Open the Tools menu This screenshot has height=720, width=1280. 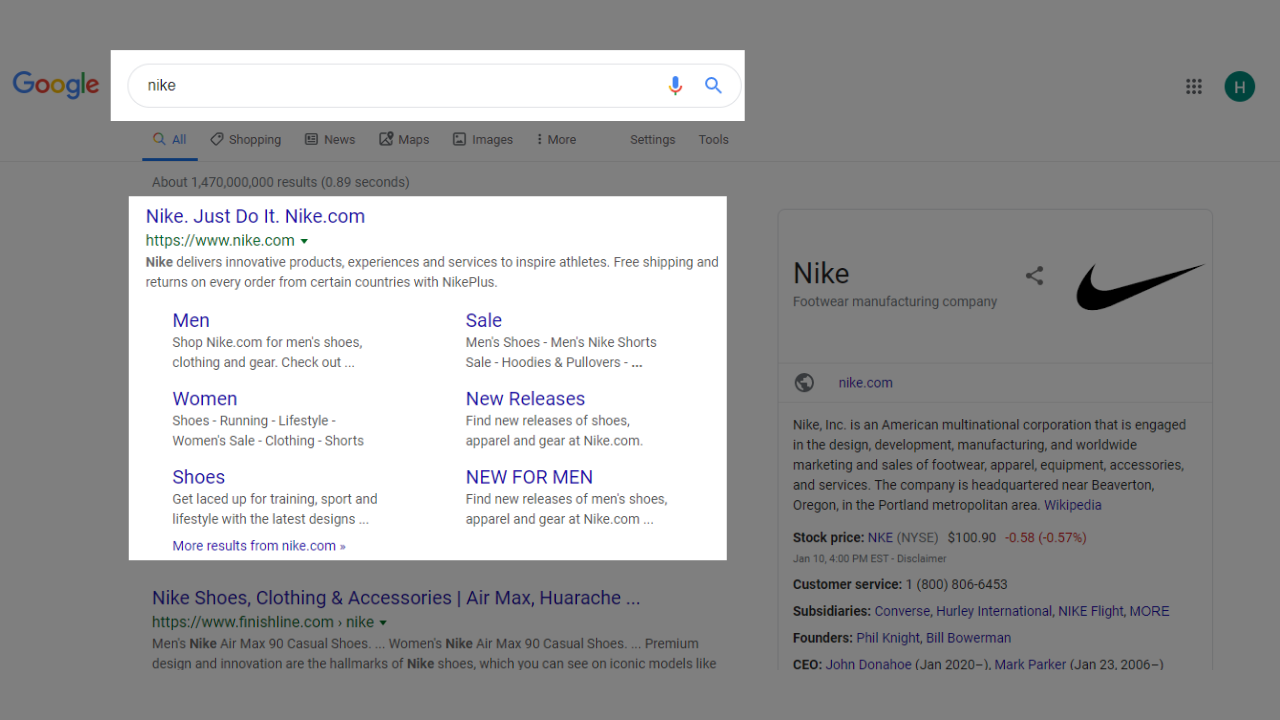(x=713, y=140)
